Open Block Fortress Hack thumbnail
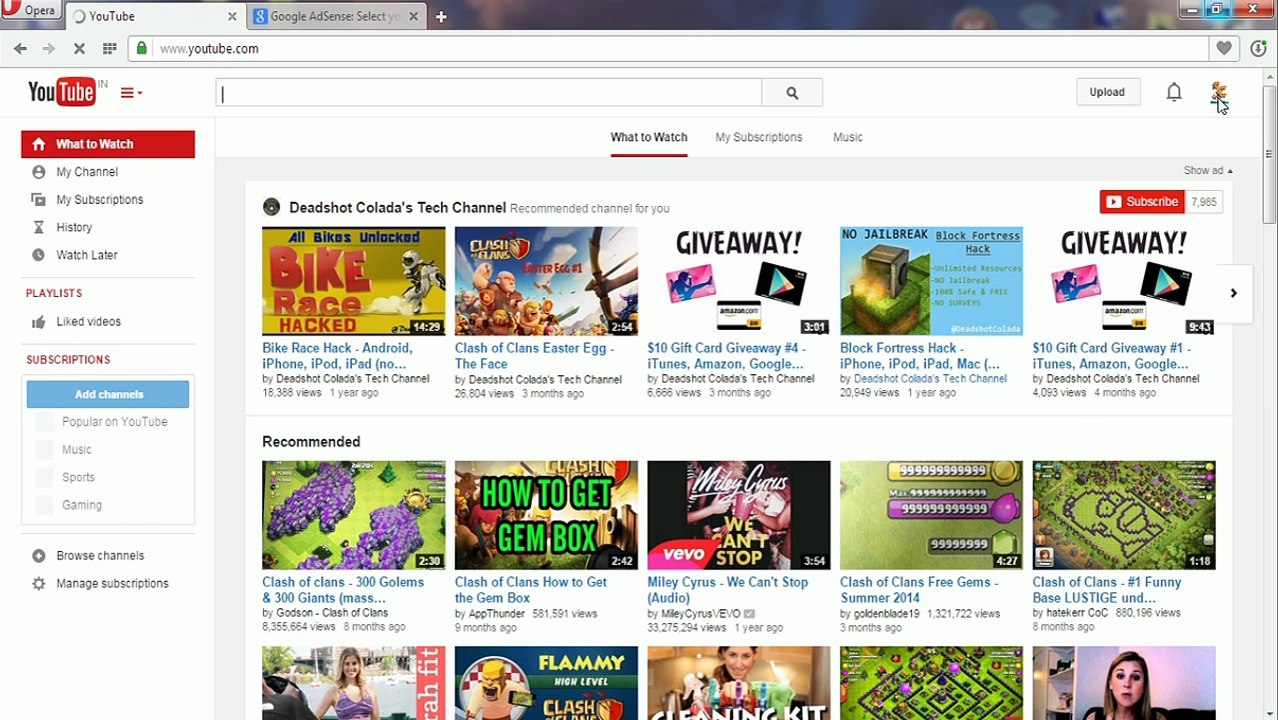Image resolution: width=1278 pixels, height=720 pixels. coord(931,281)
